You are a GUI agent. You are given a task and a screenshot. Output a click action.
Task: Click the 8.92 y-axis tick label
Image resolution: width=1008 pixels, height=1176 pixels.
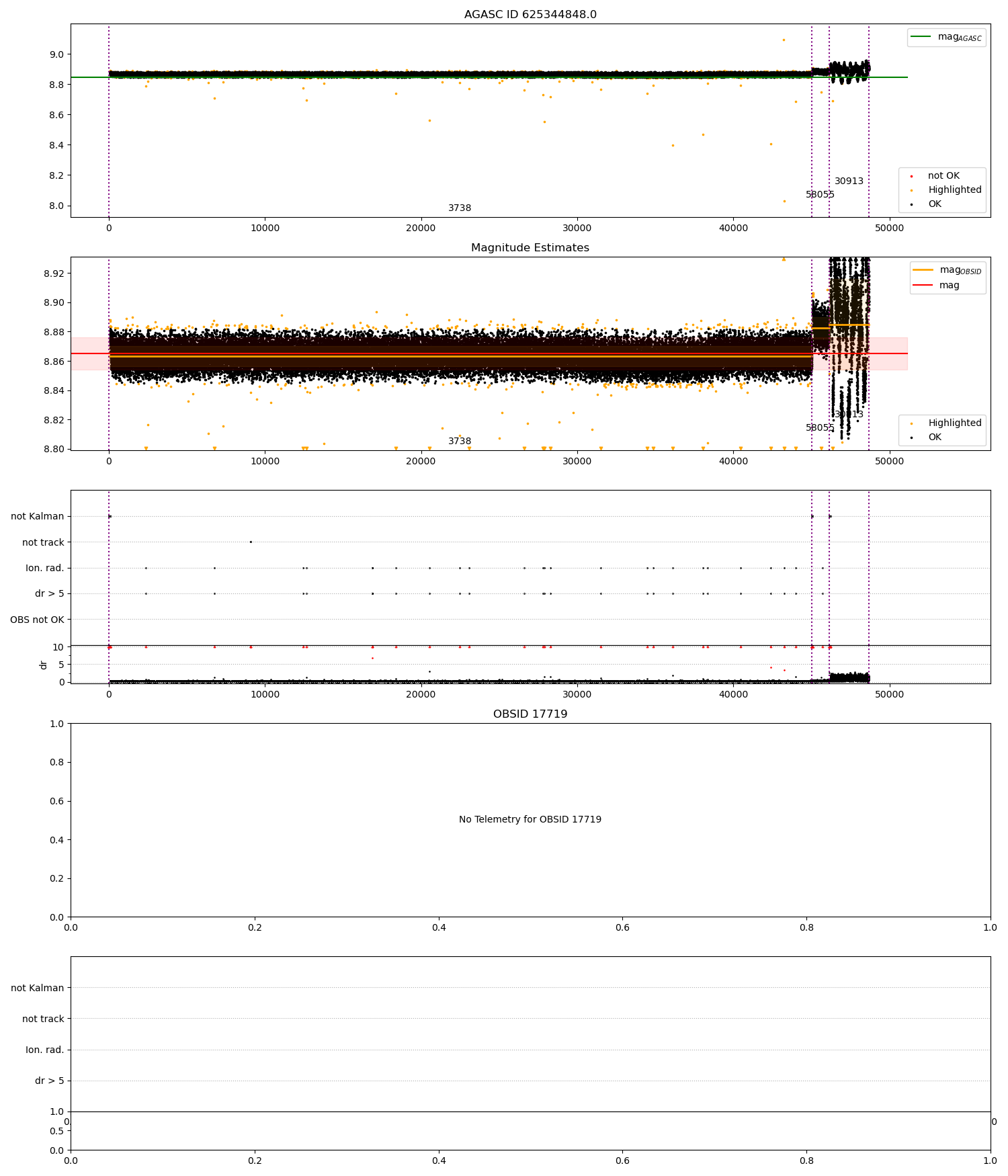tap(54, 274)
